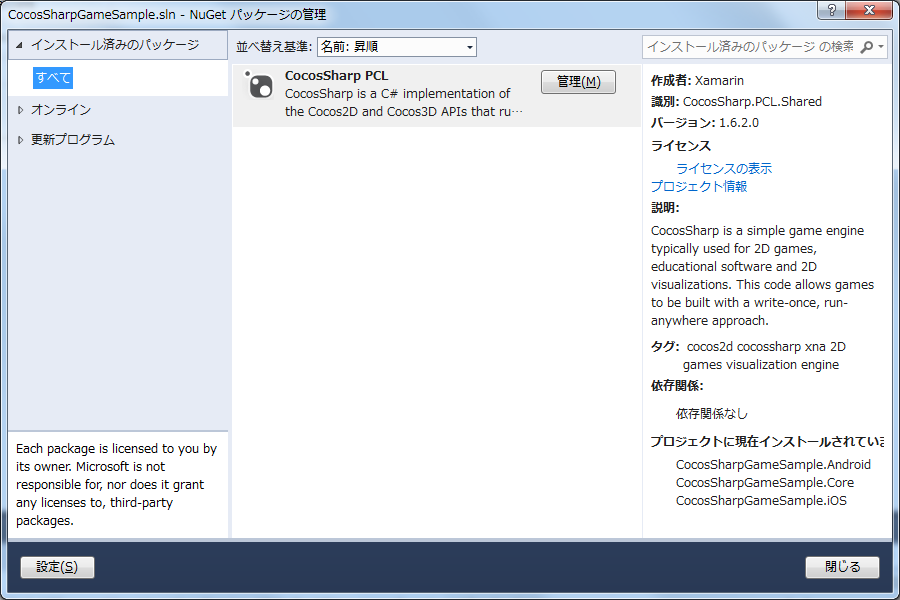Click the cocos2d tag text

coord(706,346)
